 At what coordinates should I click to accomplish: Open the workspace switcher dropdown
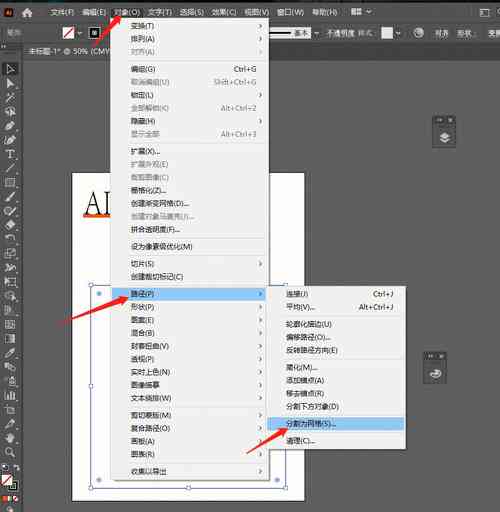pos(361,12)
